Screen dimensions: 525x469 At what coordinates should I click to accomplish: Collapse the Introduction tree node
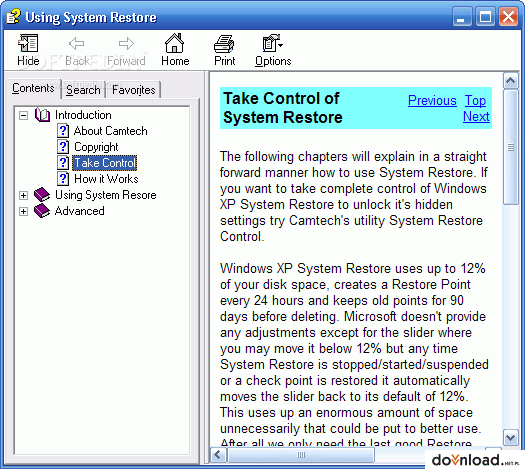(23, 115)
